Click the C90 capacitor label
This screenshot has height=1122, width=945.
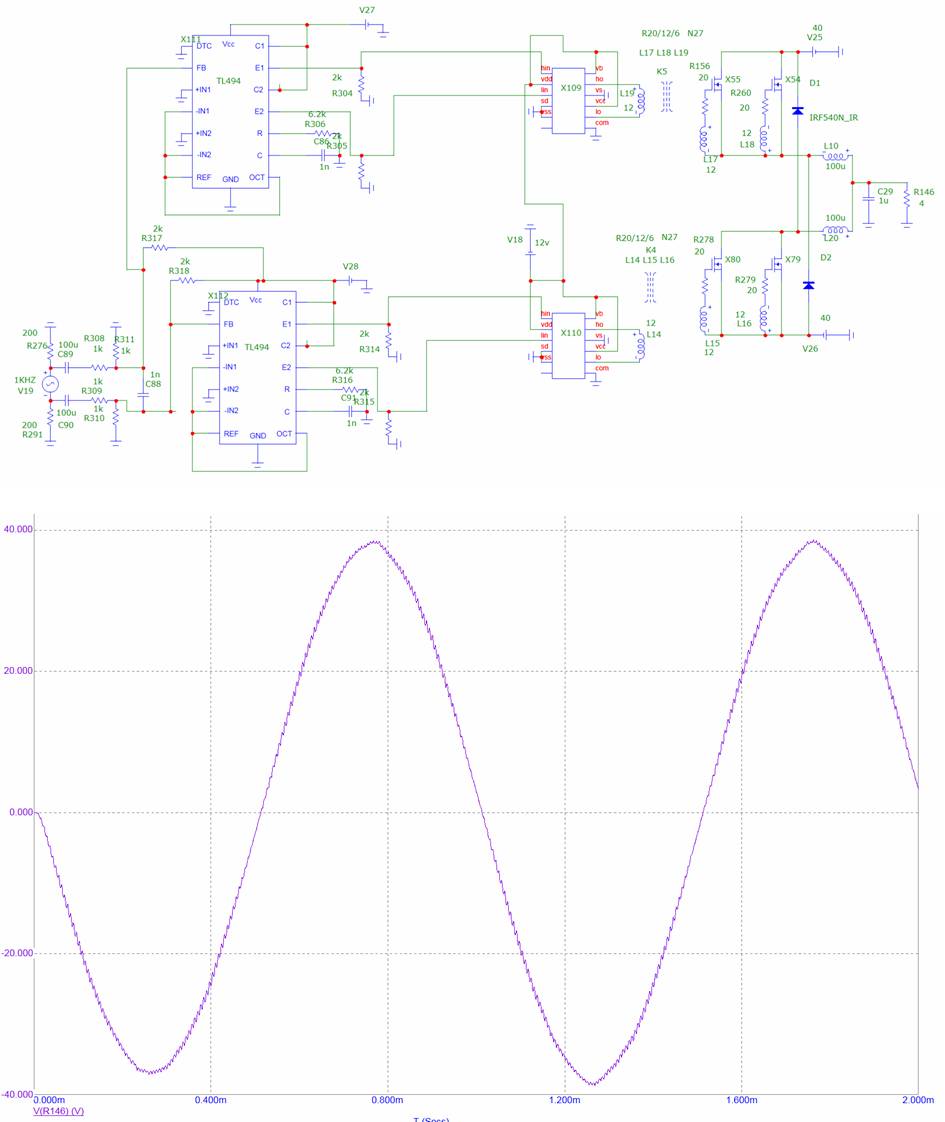tap(66, 425)
